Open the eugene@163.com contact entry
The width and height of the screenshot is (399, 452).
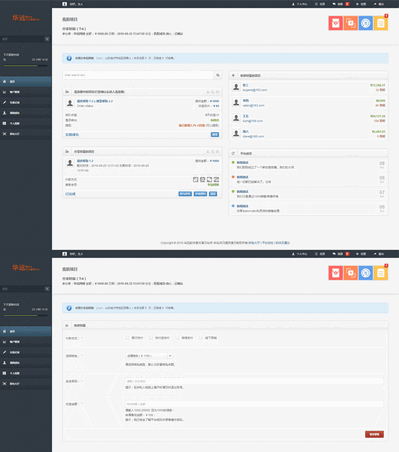[x=308, y=87]
